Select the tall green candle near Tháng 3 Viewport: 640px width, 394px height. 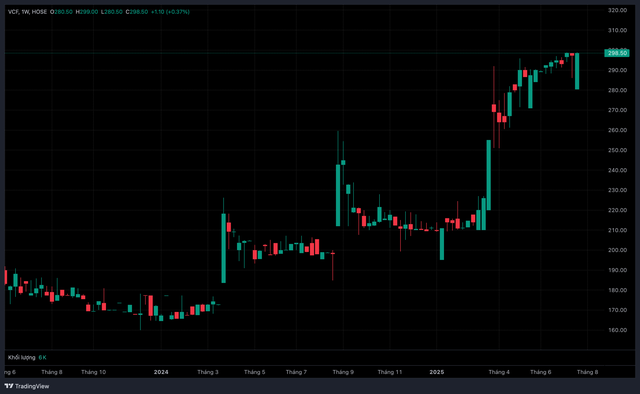point(224,248)
